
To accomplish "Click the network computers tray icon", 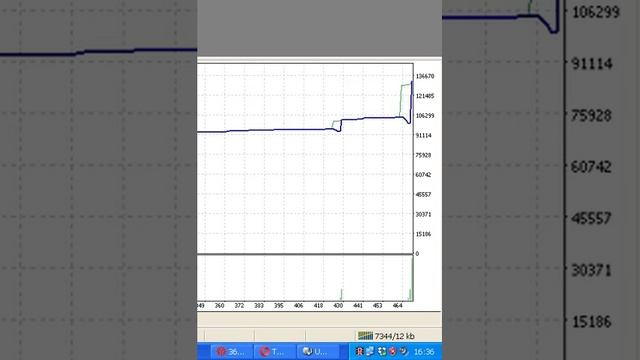I will click(370, 351).
